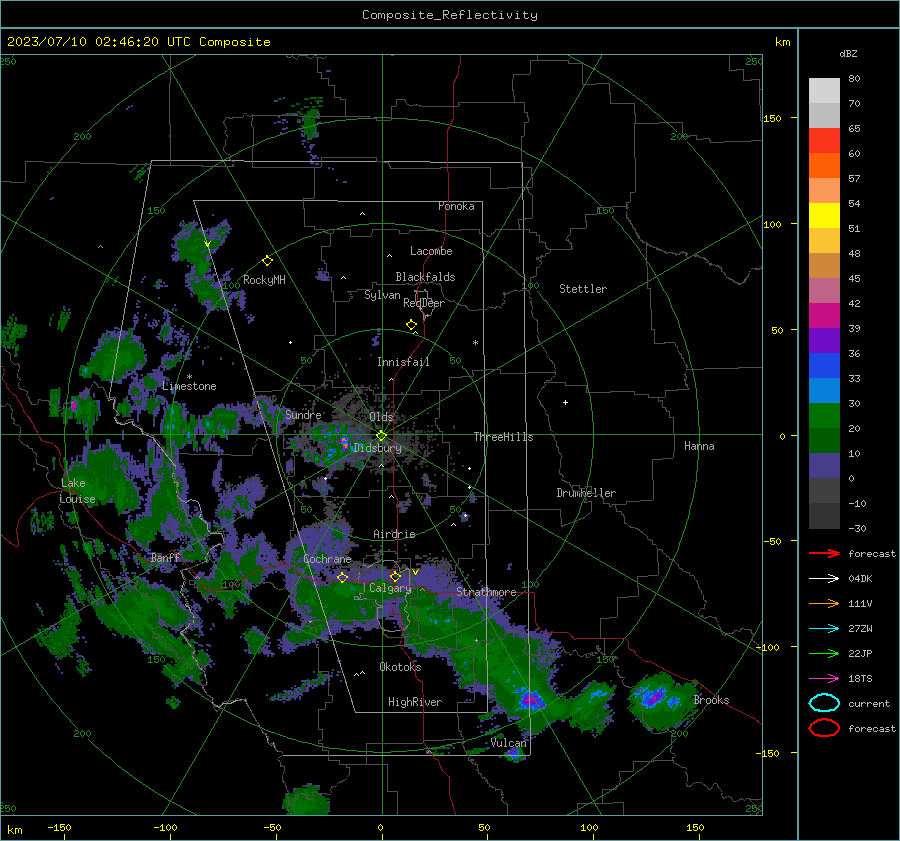Click the red 'forecast' ellipse icon
This screenshot has height=841, width=900.
click(824, 728)
